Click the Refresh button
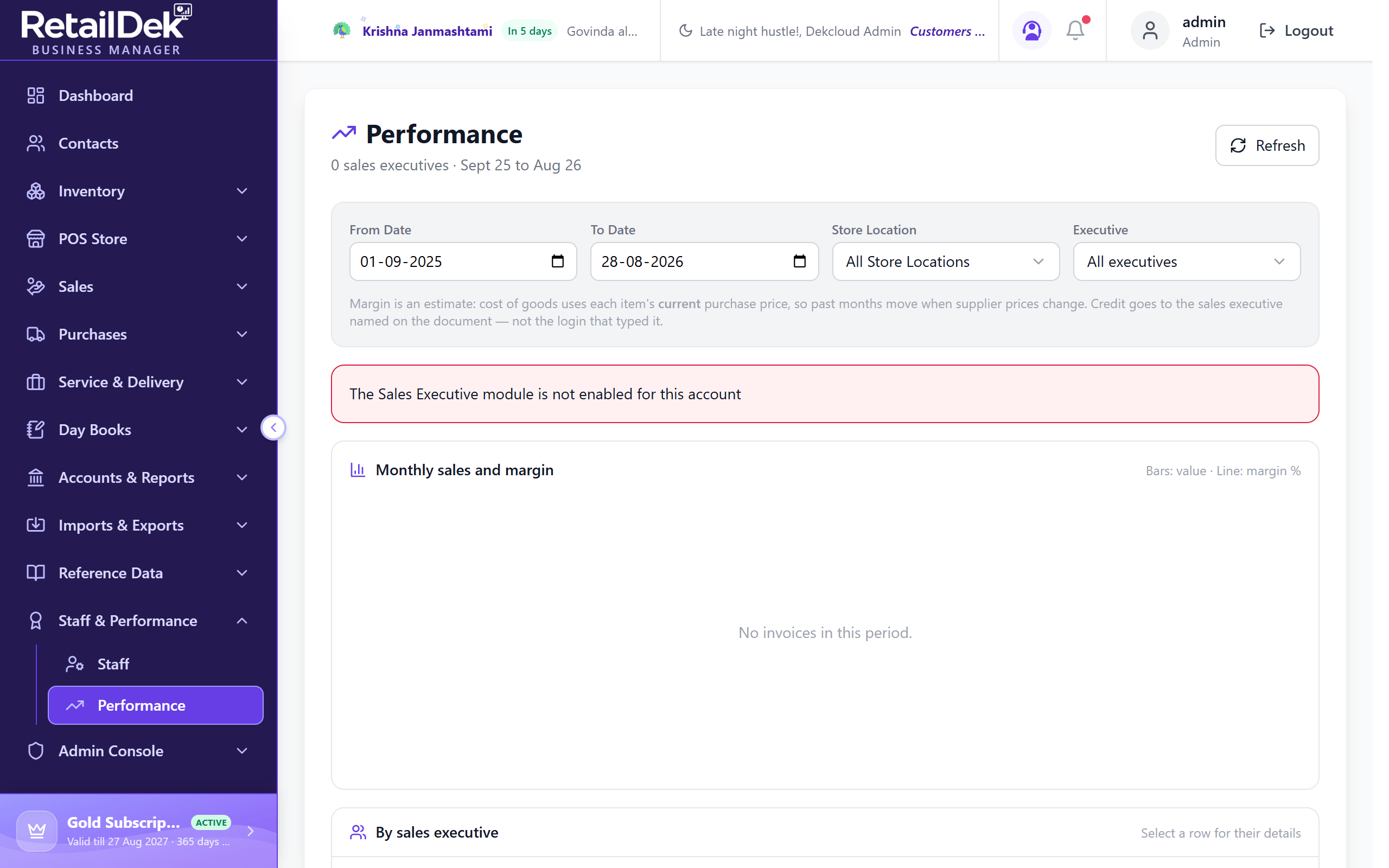Viewport: 1389px width, 868px height. click(1267, 145)
